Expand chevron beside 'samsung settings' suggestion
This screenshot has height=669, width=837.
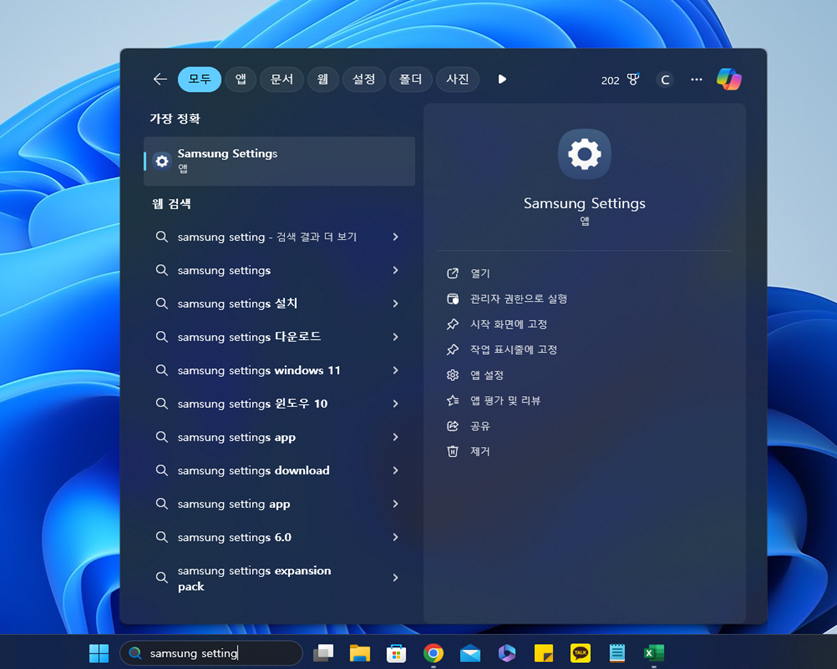pos(396,270)
